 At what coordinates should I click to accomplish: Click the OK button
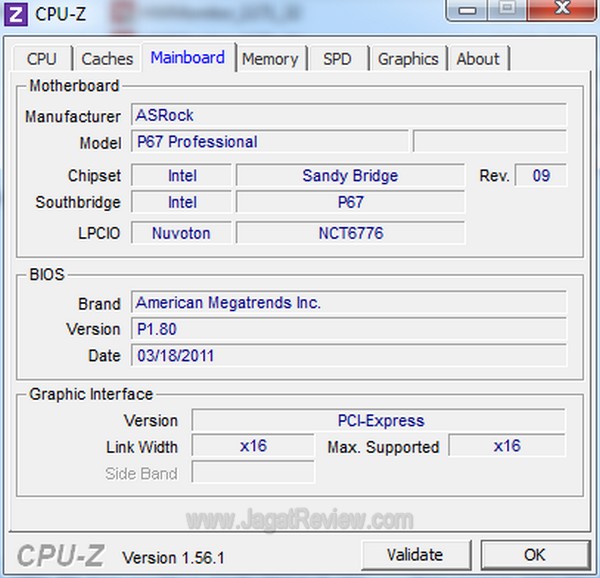click(535, 555)
